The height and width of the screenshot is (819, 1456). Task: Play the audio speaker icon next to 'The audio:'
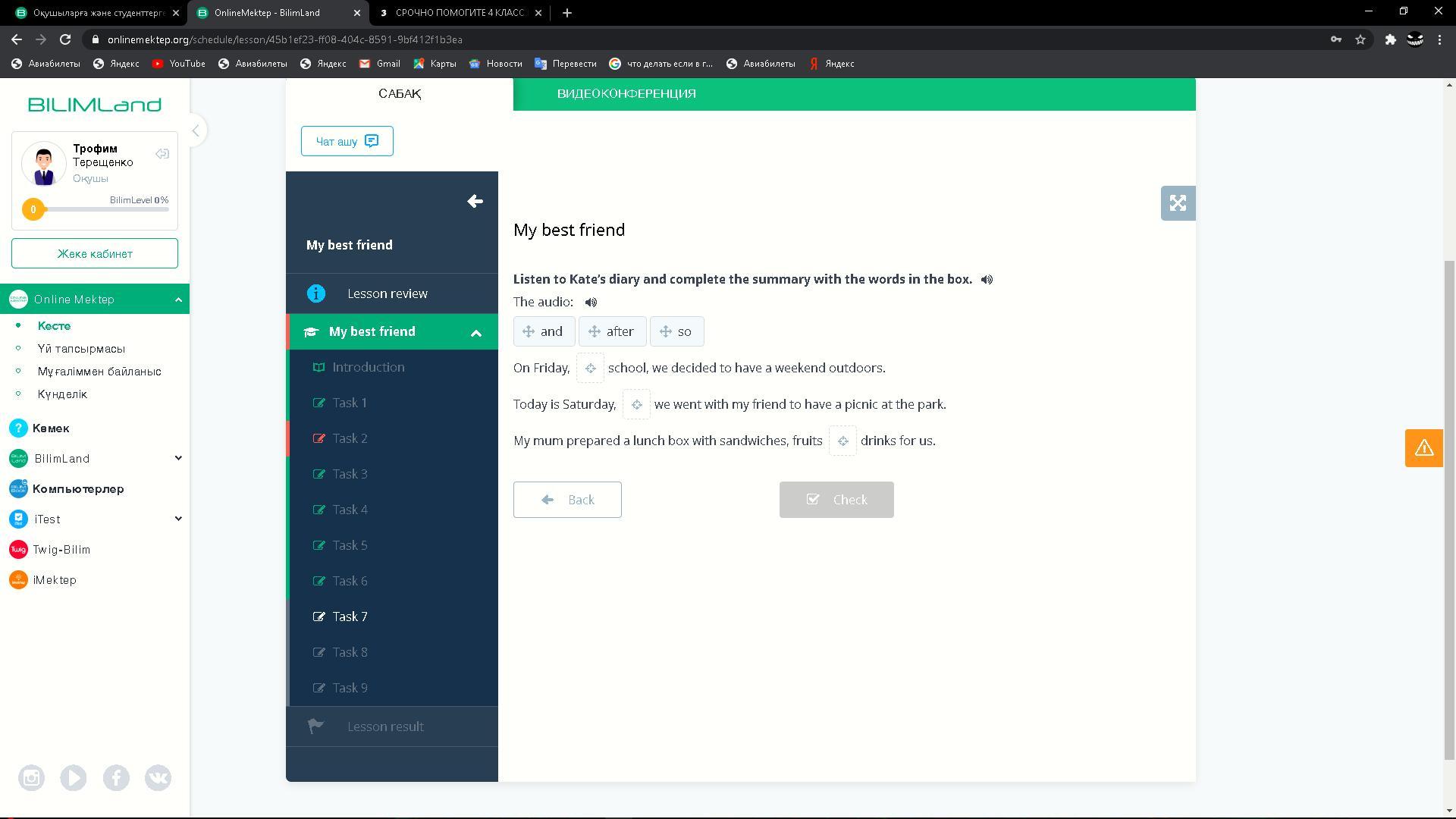point(591,303)
